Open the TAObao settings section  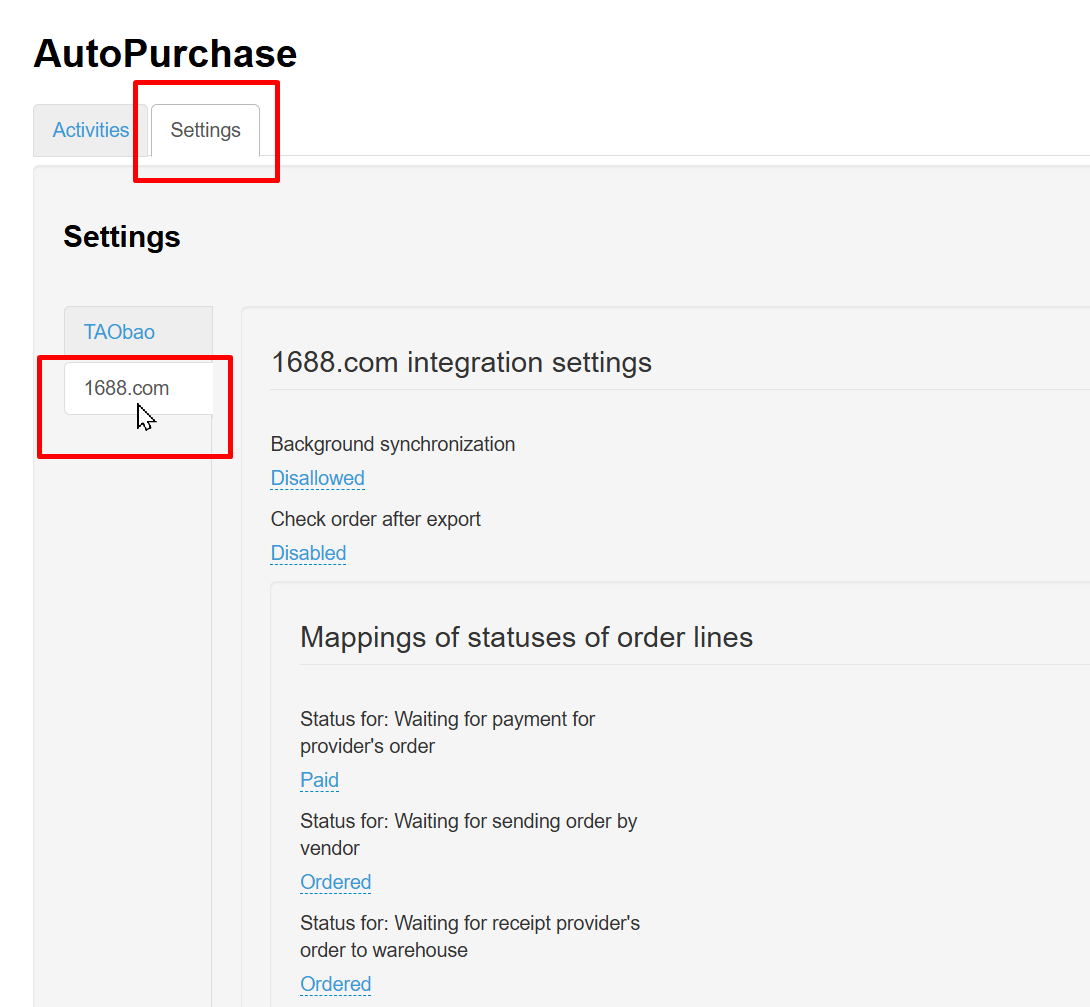pyautogui.click(x=119, y=332)
